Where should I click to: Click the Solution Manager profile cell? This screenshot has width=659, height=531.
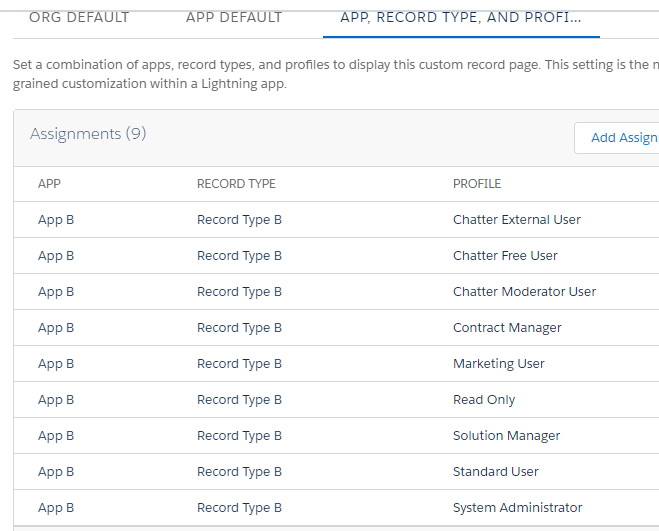pyautogui.click(x=506, y=436)
